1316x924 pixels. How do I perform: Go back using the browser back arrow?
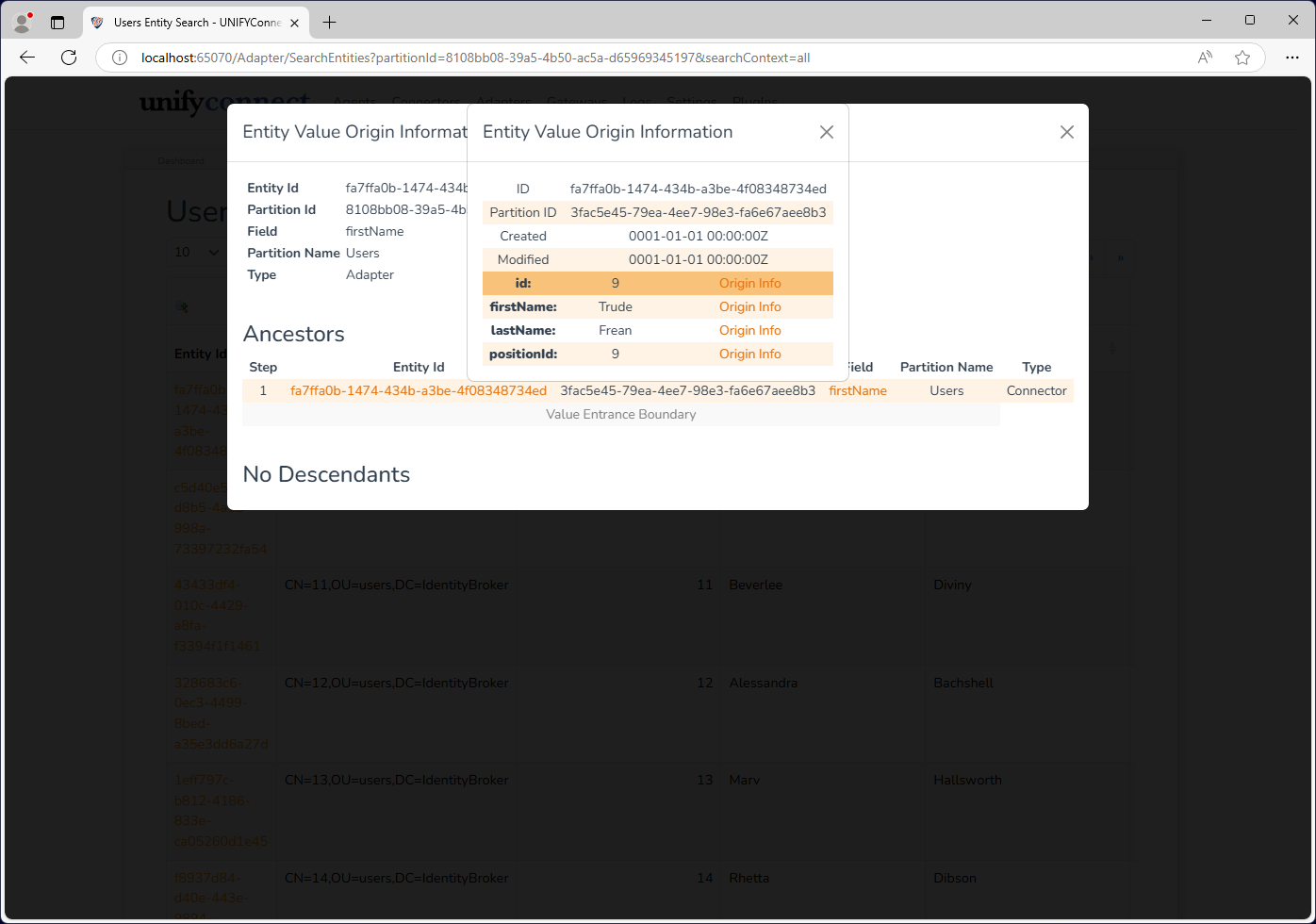tap(27, 58)
